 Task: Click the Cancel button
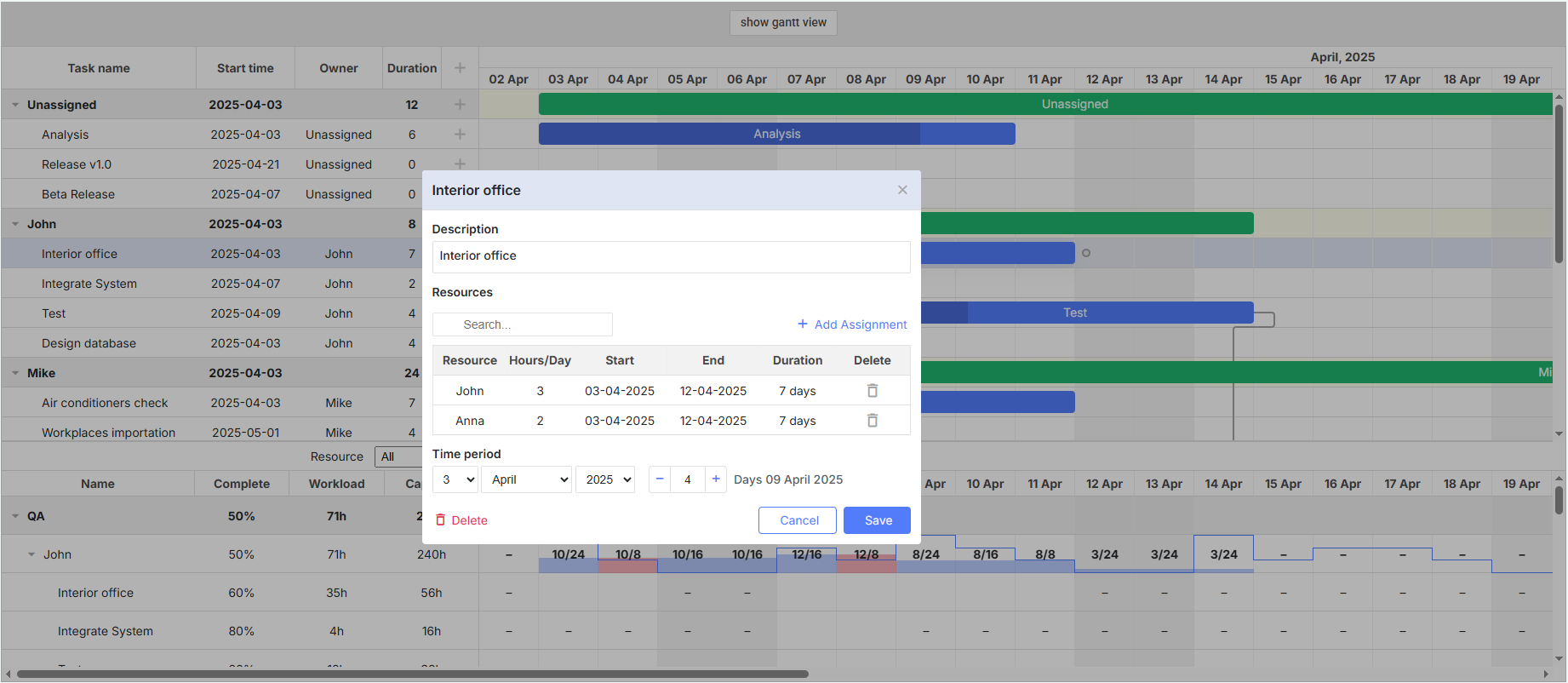[798, 520]
